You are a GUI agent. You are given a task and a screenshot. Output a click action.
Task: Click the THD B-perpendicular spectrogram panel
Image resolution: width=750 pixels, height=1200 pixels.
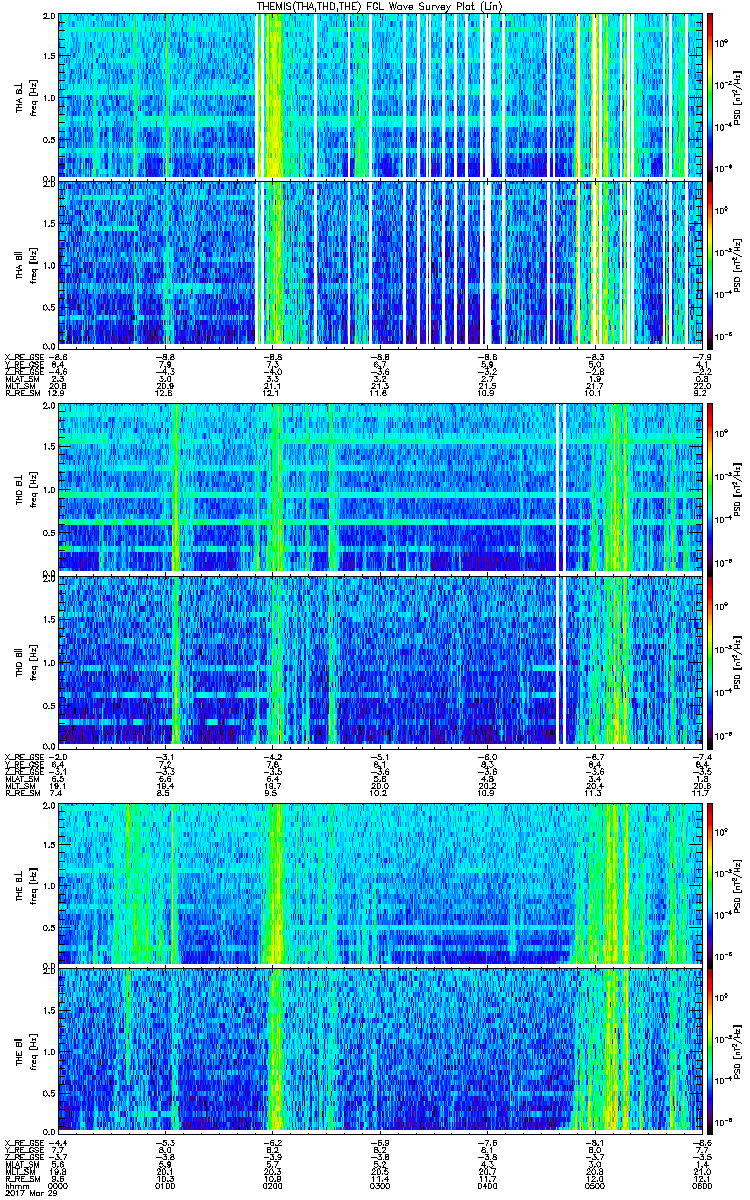coord(380,488)
